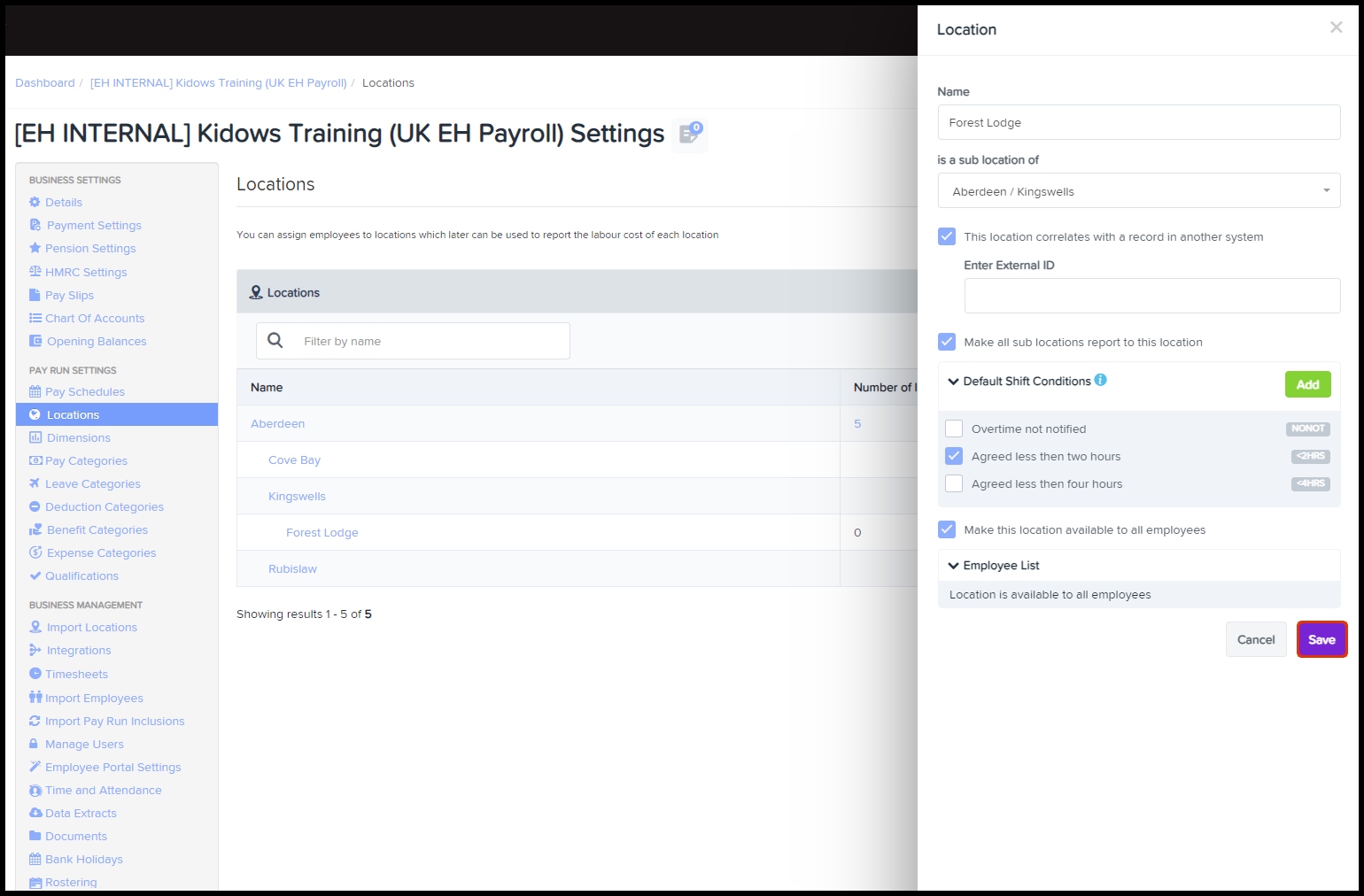The height and width of the screenshot is (896, 1364).
Task: Click the Pay Slips document icon
Action: tap(35, 295)
